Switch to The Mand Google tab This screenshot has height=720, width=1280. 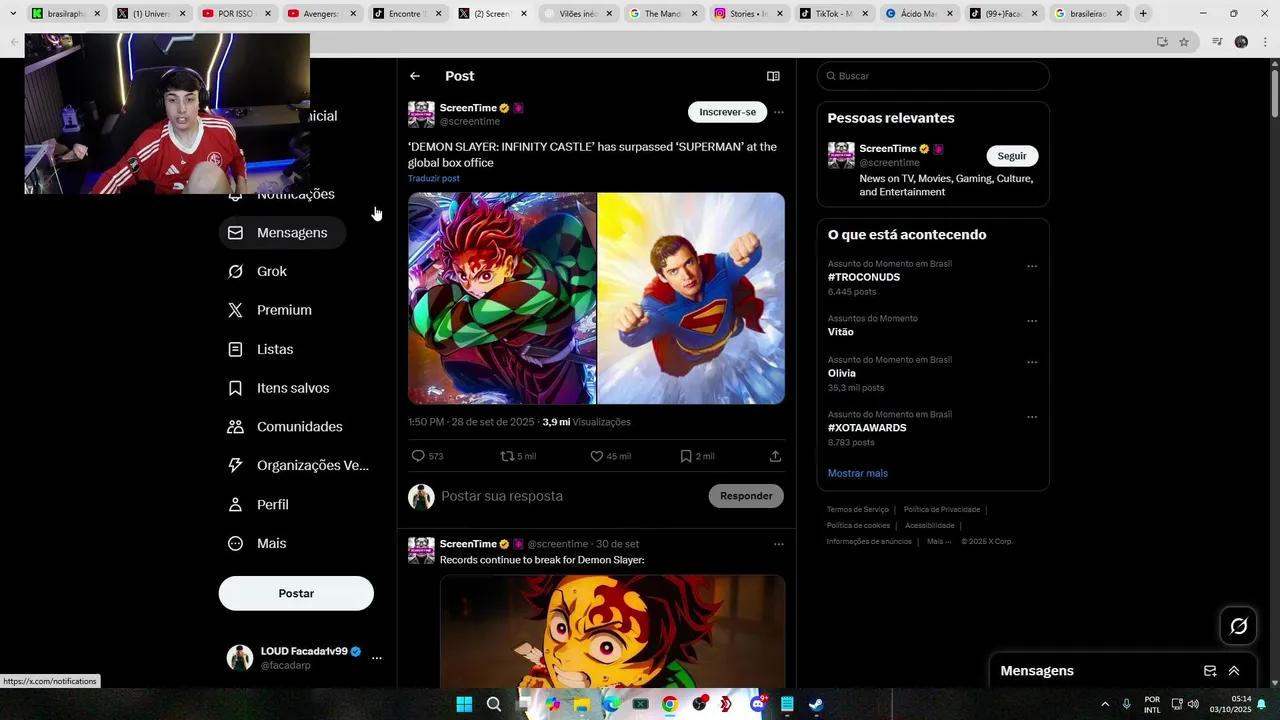[665, 14]
